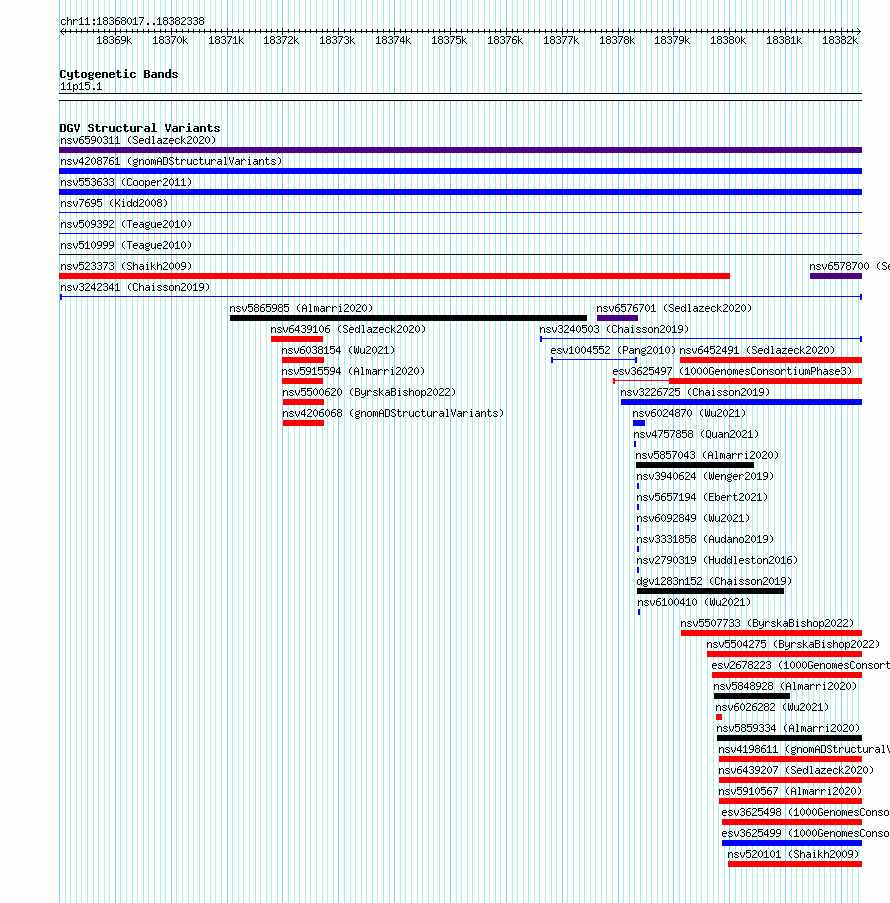Viewport: 890px width, 903px height.
Task: Click the black dgv1283n152 (Chaisson2019) bar
Action: (x=710, y=591)
